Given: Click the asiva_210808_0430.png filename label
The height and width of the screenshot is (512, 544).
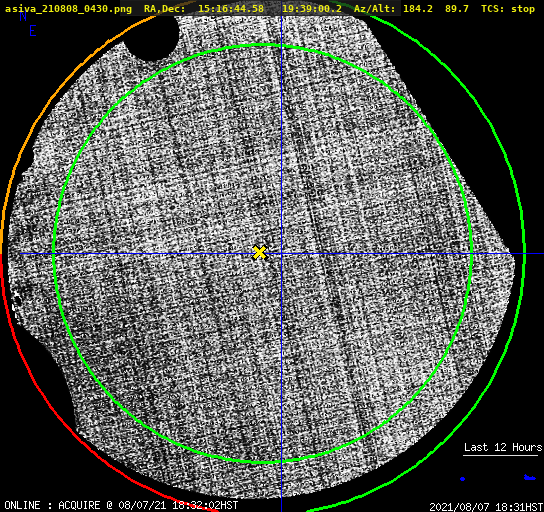Looking at the screenshot, I should 68,9.
